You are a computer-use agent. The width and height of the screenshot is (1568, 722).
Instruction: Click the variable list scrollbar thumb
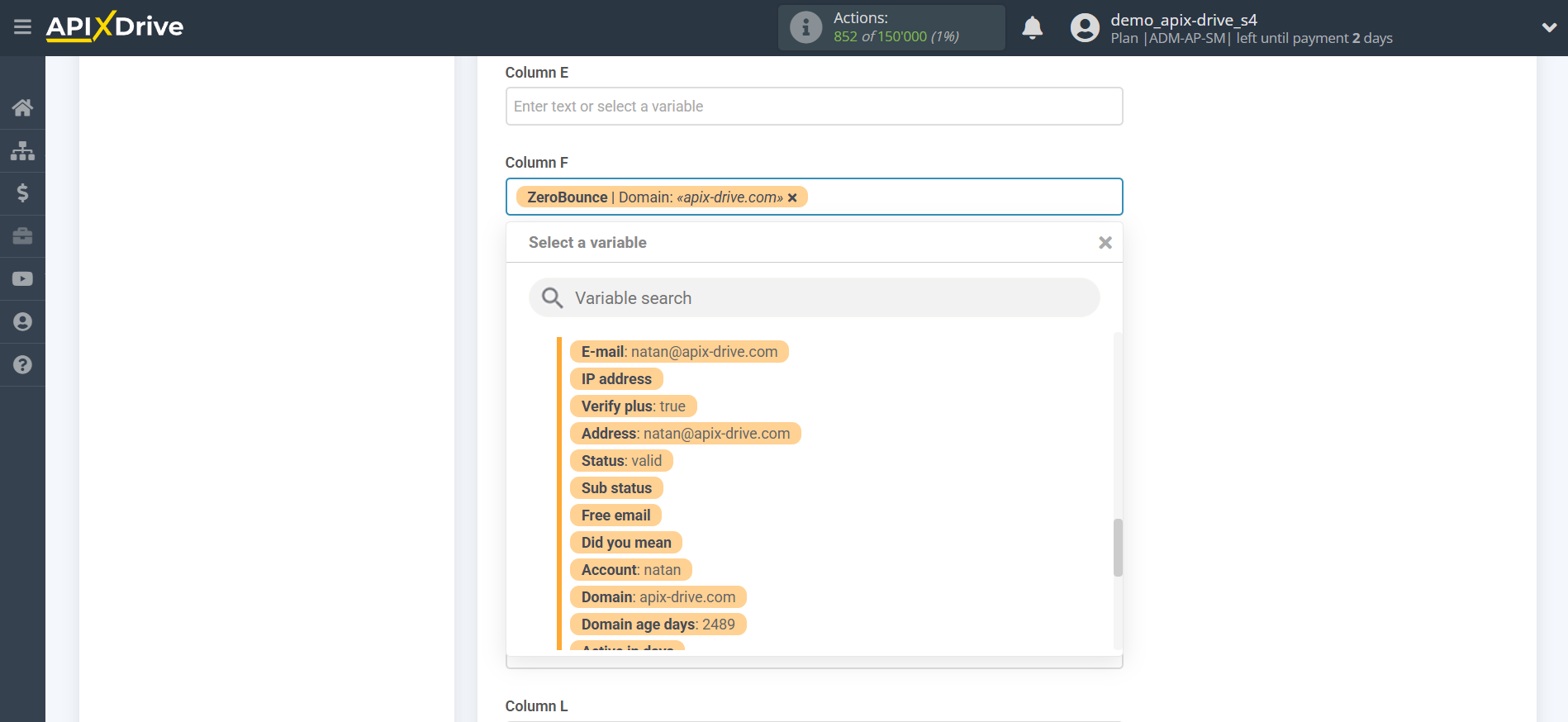(x=1118, y=547)
